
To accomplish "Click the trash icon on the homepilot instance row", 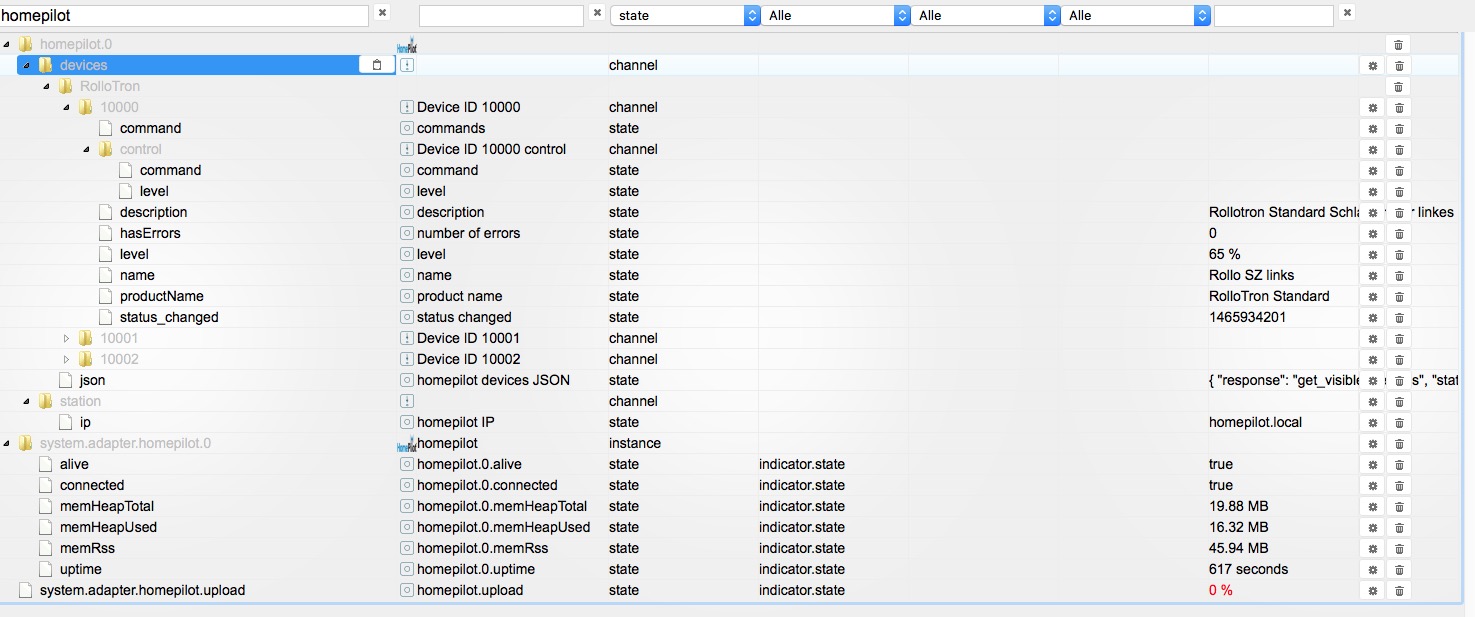I will (x=1399, y=443).
